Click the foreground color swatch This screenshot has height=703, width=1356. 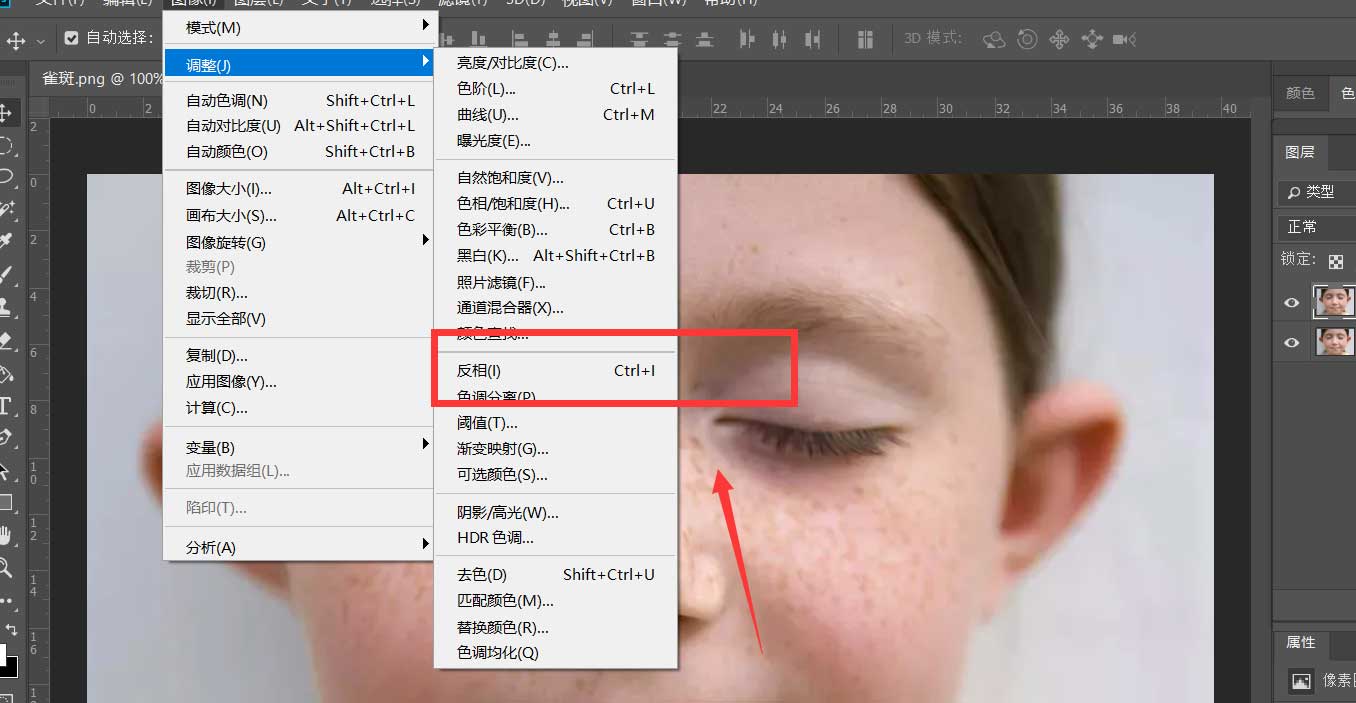tap(3, 657)
